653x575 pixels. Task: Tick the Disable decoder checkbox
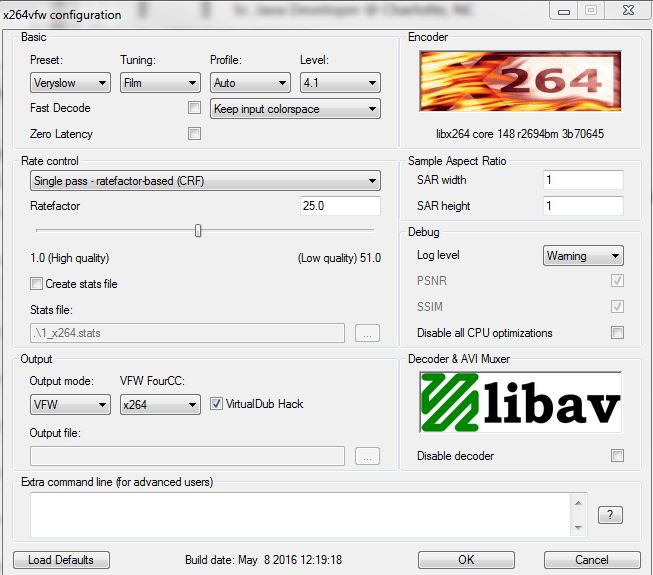[617, 456]
